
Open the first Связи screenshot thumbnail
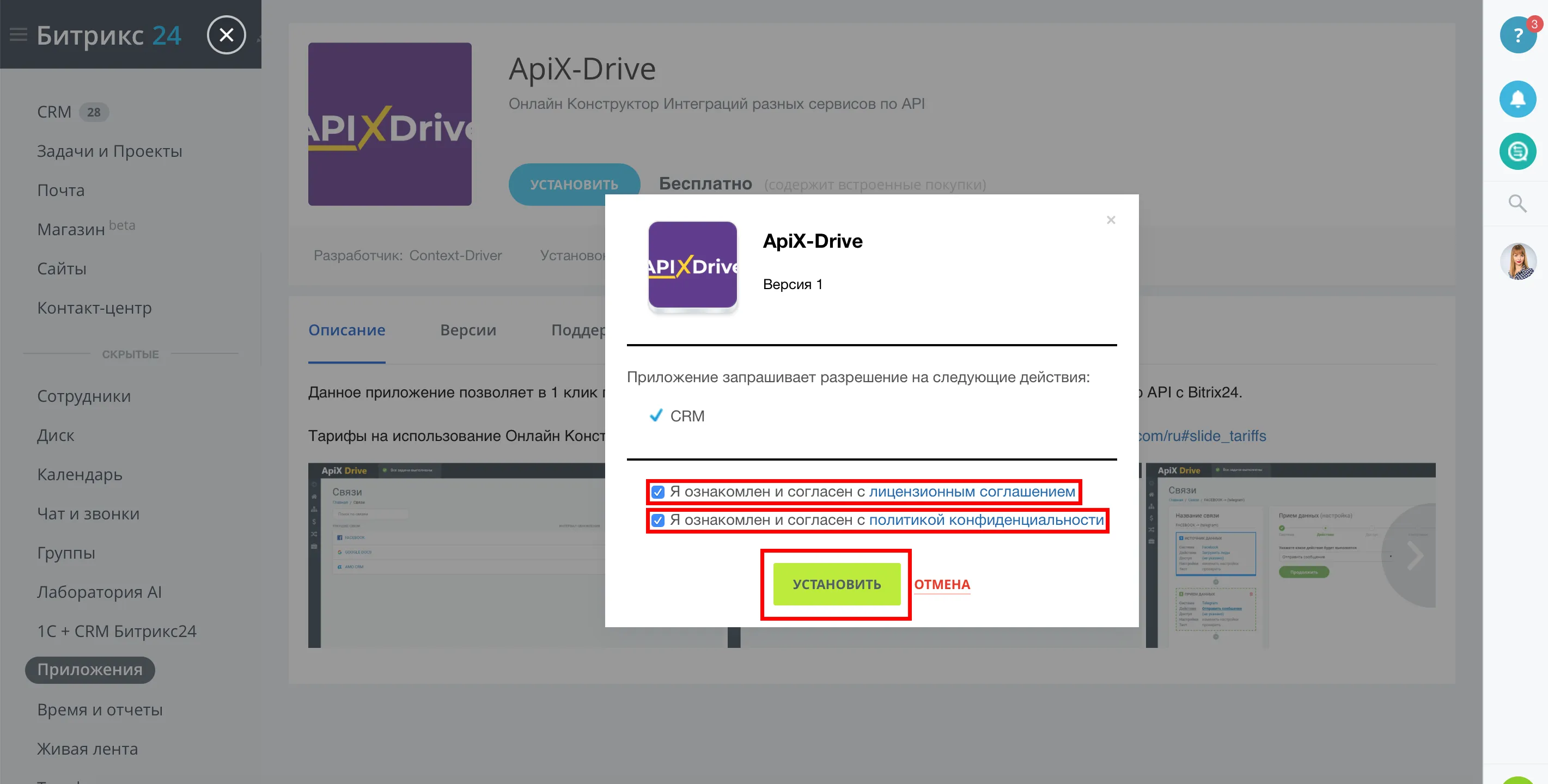(456, 555)
